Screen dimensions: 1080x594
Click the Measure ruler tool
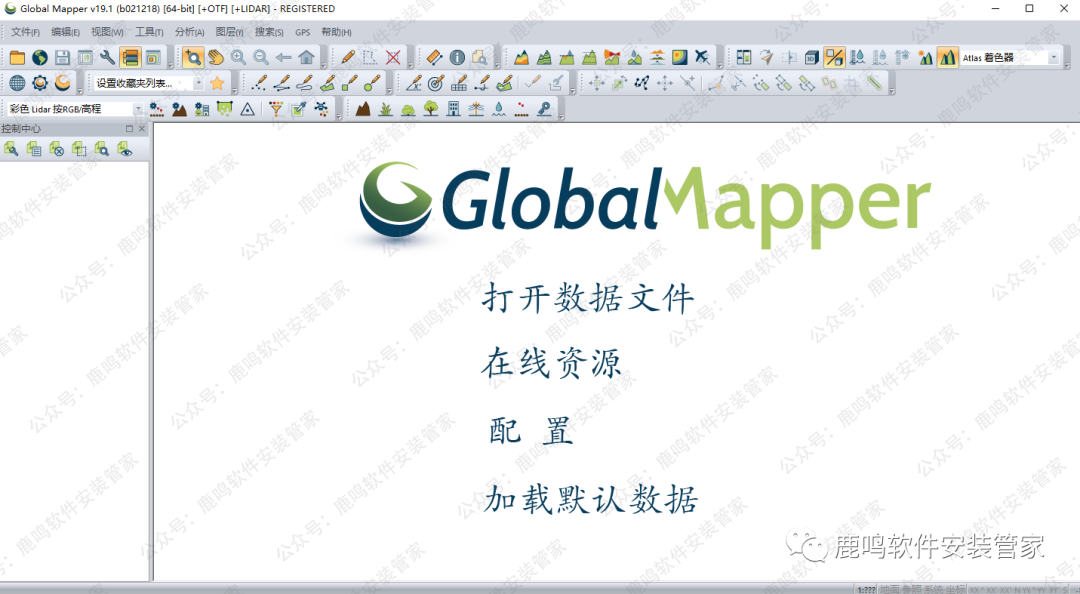[434, 58]
